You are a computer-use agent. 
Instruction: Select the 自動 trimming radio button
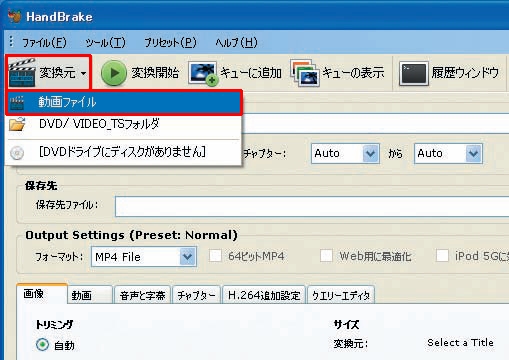coord(42,345)
